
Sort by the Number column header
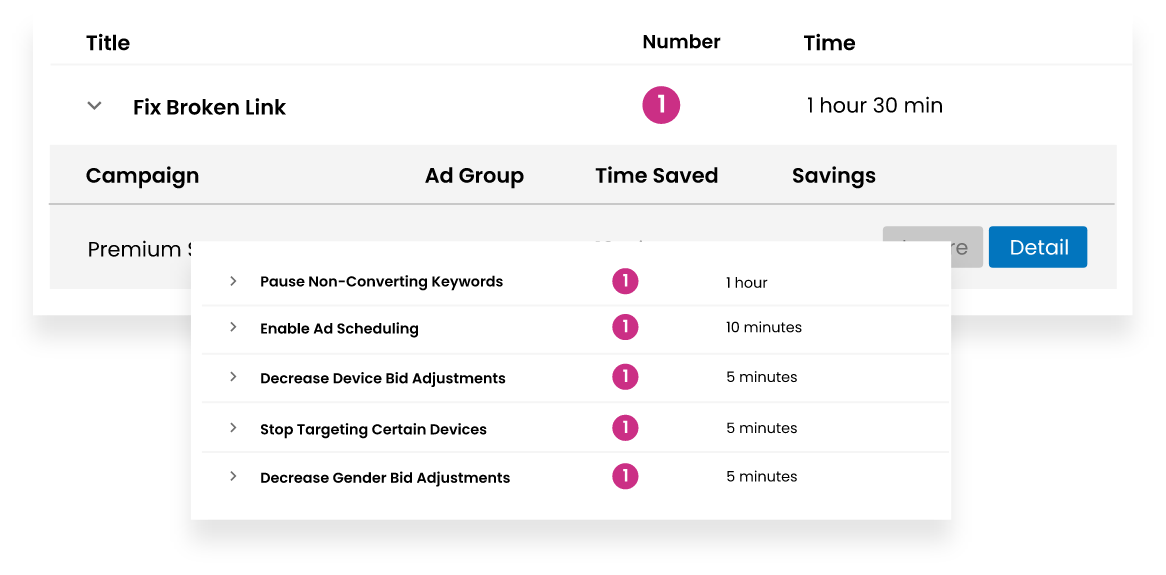pos(681,42)
